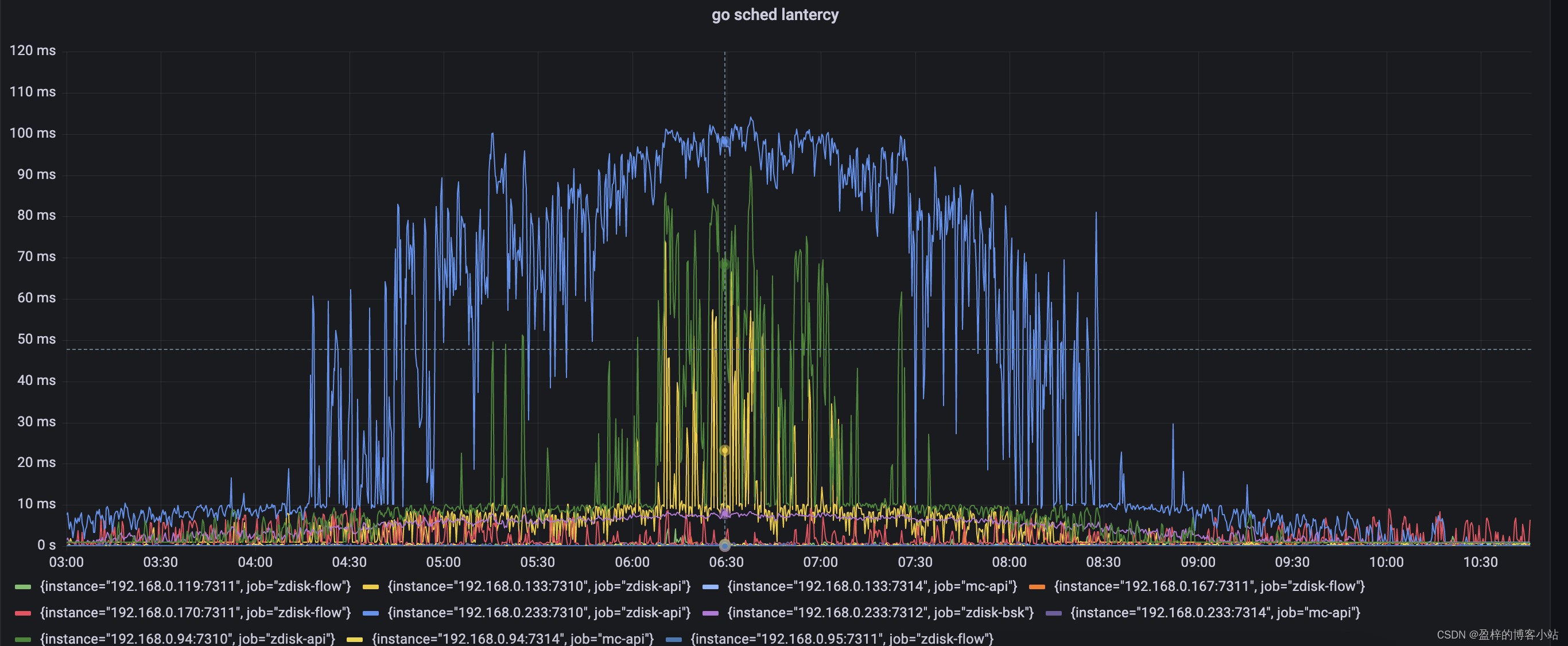Click the gray marker on the axis at 06:30
1568x646 pixels.
(x=724, y=545)
